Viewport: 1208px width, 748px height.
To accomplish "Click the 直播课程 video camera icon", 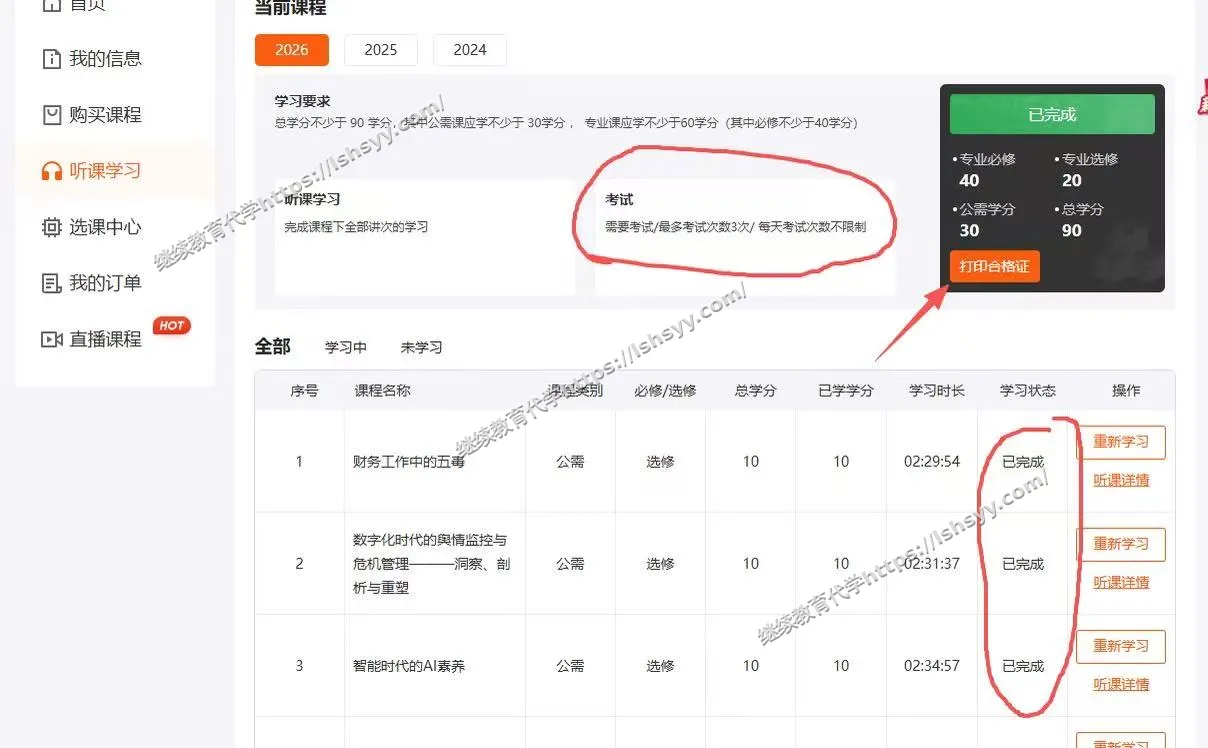I will 52,339.
